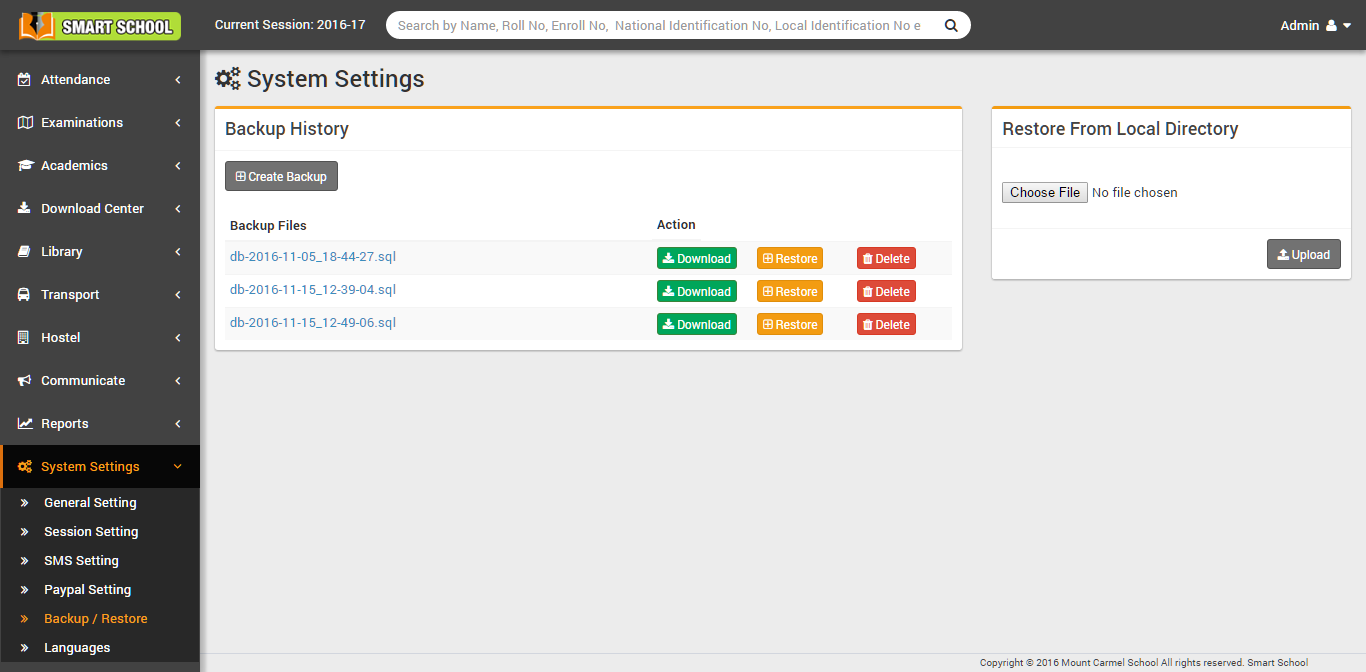Image resolution: width=1366 pixels, height=672 pixels.
Task: Select the Communicate megaphone icon
Action: coord(23,380)
